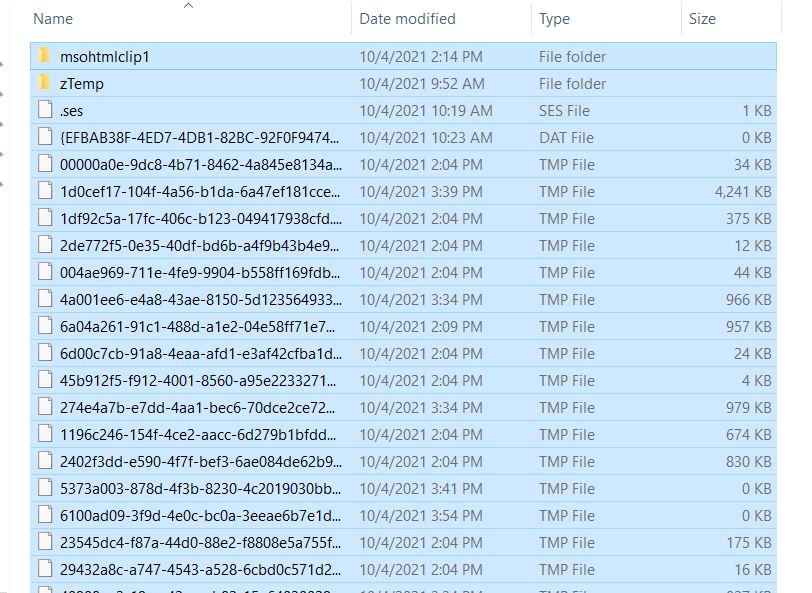
Task: Click the .ses file icon
Action: coord(44,111)
